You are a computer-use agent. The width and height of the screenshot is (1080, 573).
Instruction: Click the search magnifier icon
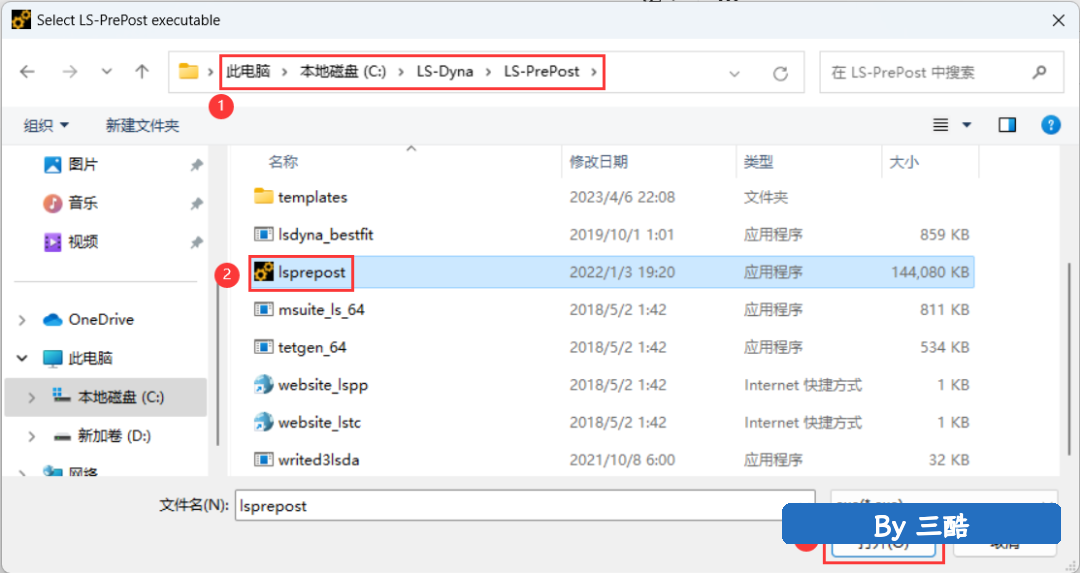tap(1039, 72)
